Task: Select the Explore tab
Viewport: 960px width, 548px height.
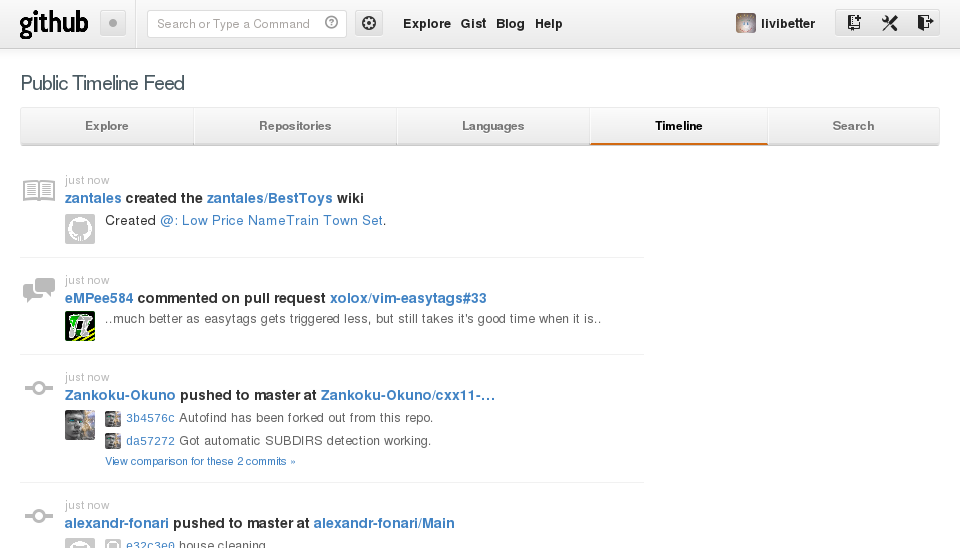Action: (x=107, y=126)
